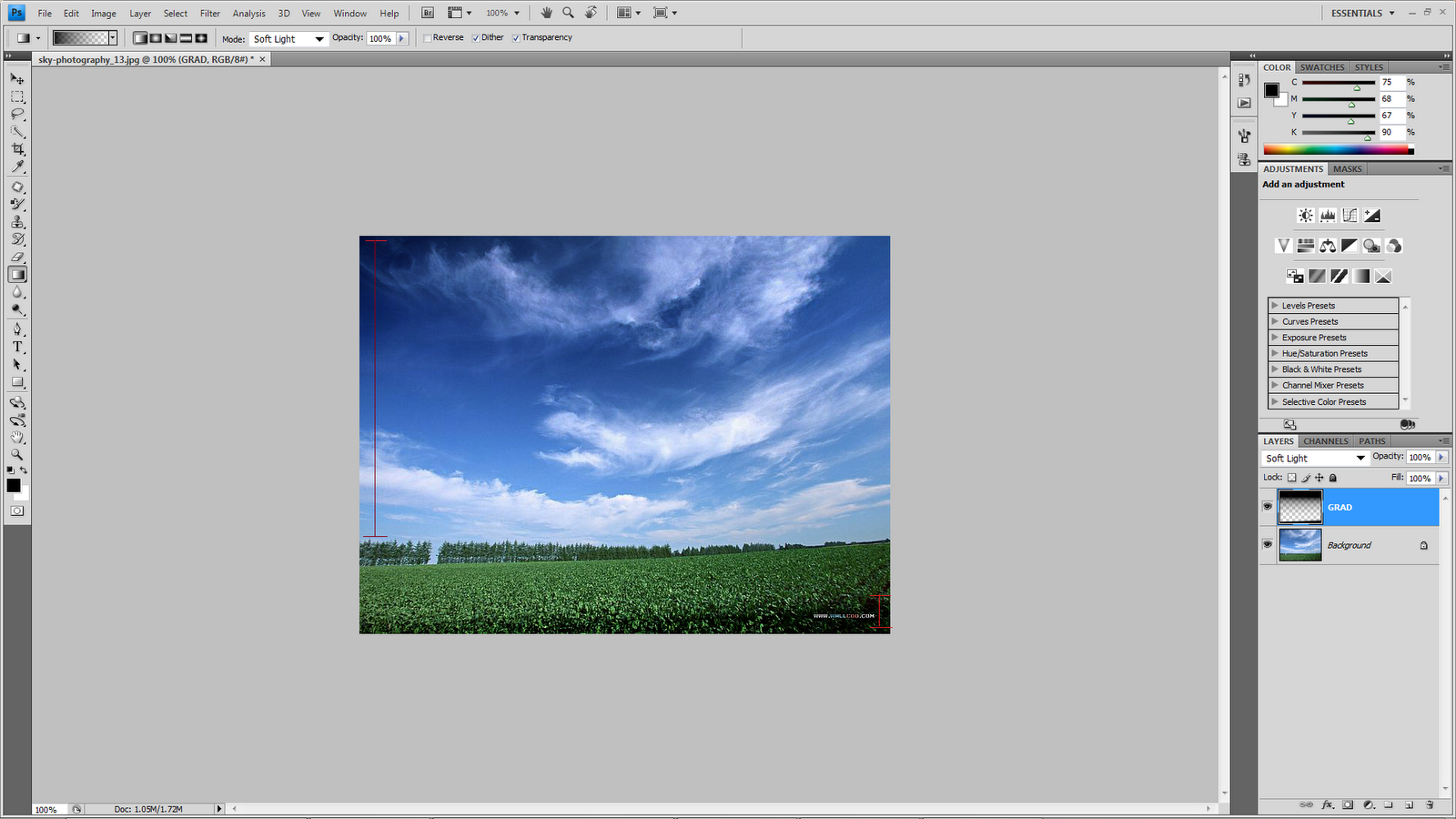Add a Vibrance adjustment
The width and height of the screenshot is (1456, 819).
pyautogui.click(x=1283, y=246)
